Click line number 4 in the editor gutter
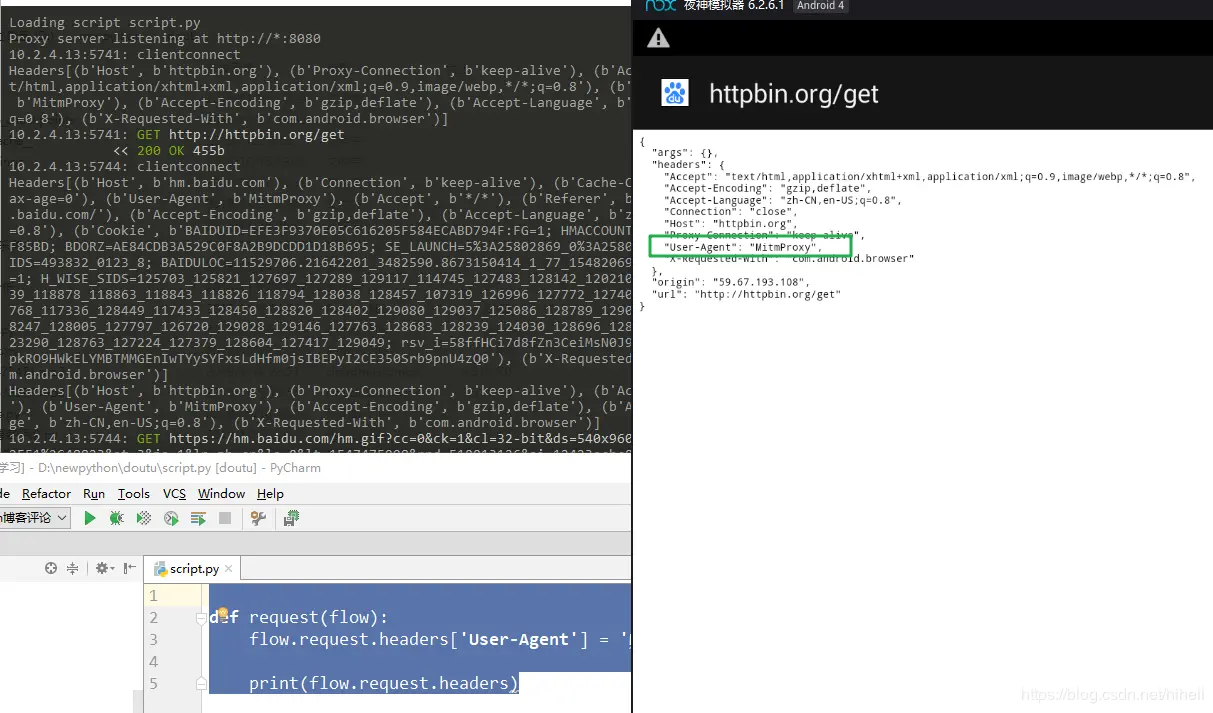 pos(153,662)
